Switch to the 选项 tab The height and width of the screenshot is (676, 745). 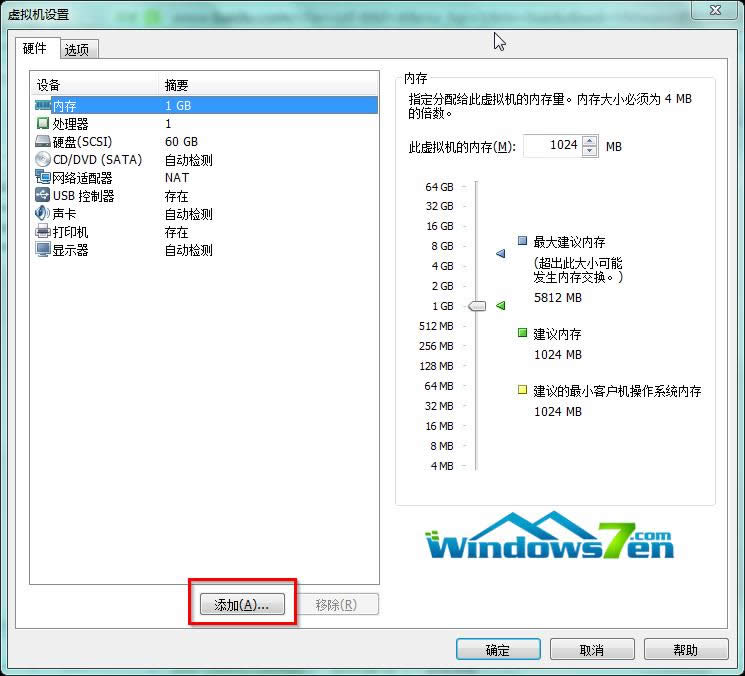coord(77,50)
